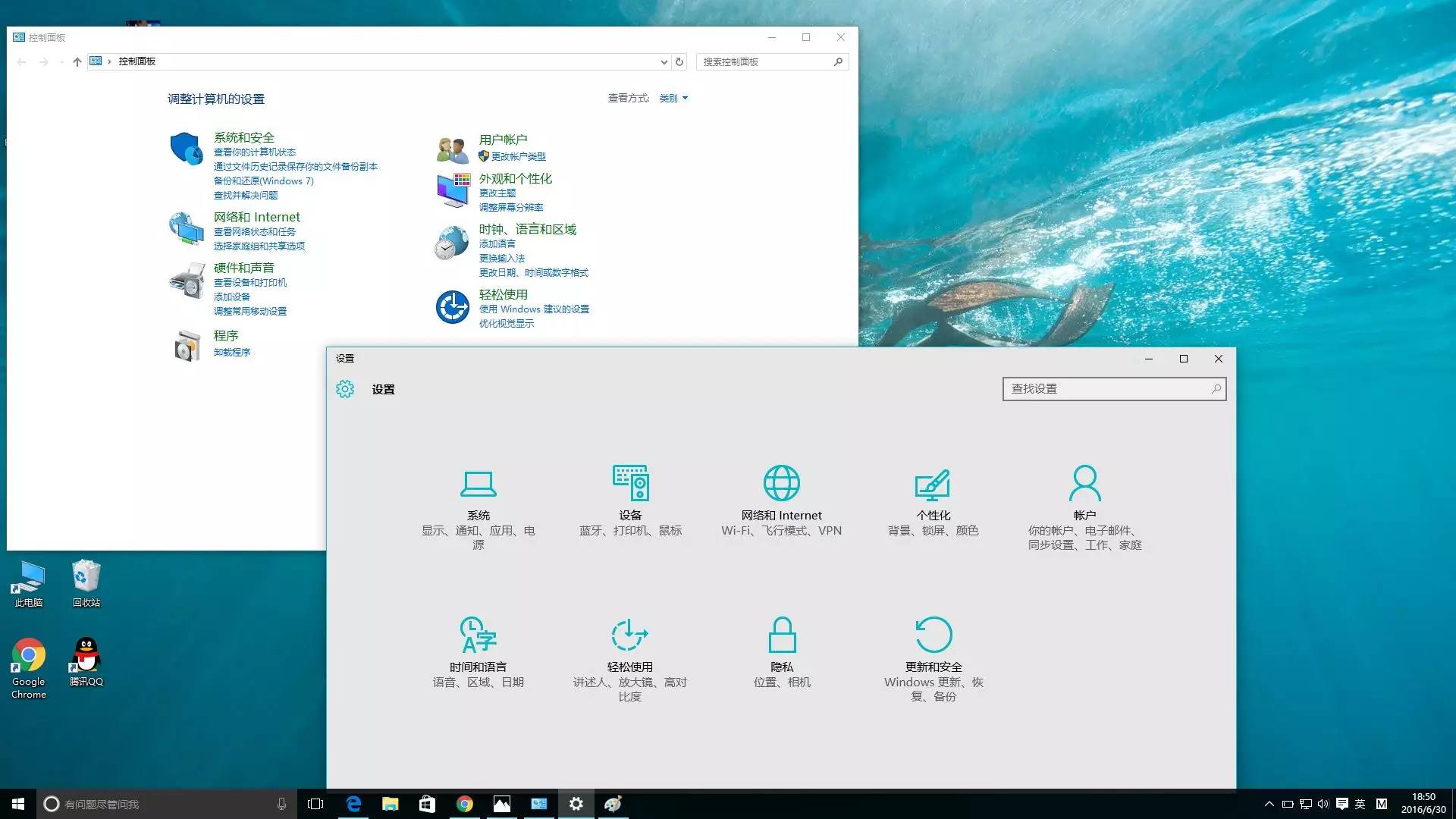Screen dimensions: 1456x819
Task: Open the 更改主题 link
Action: point(497,193)
